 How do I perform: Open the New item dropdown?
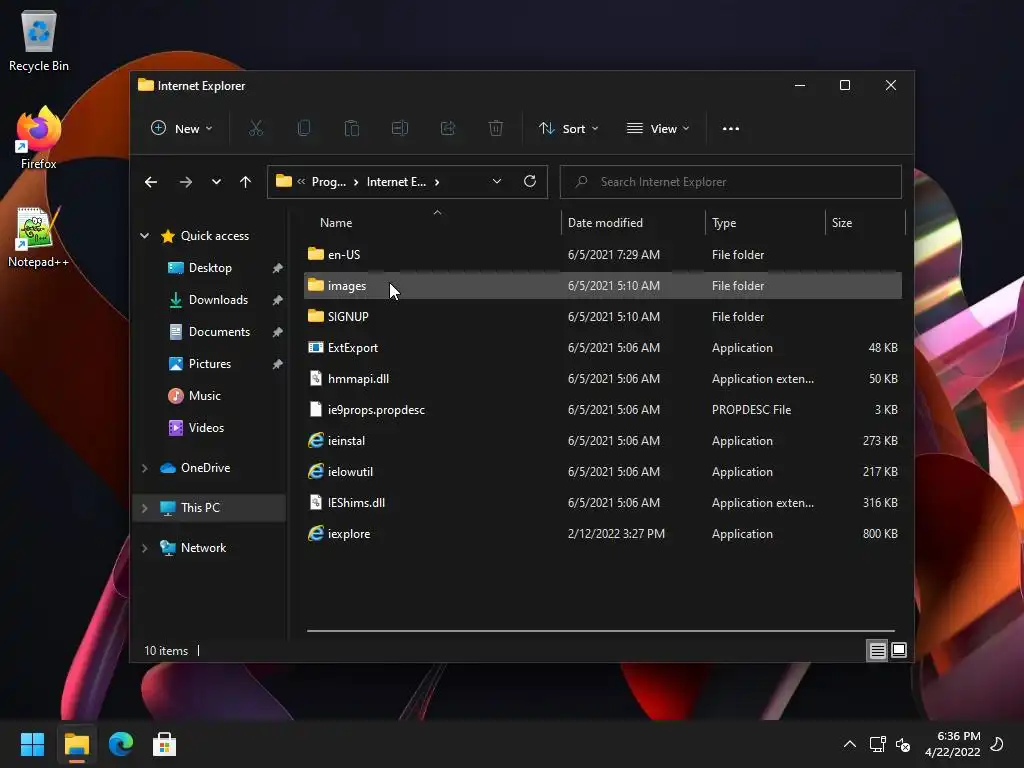click(182, 129)
